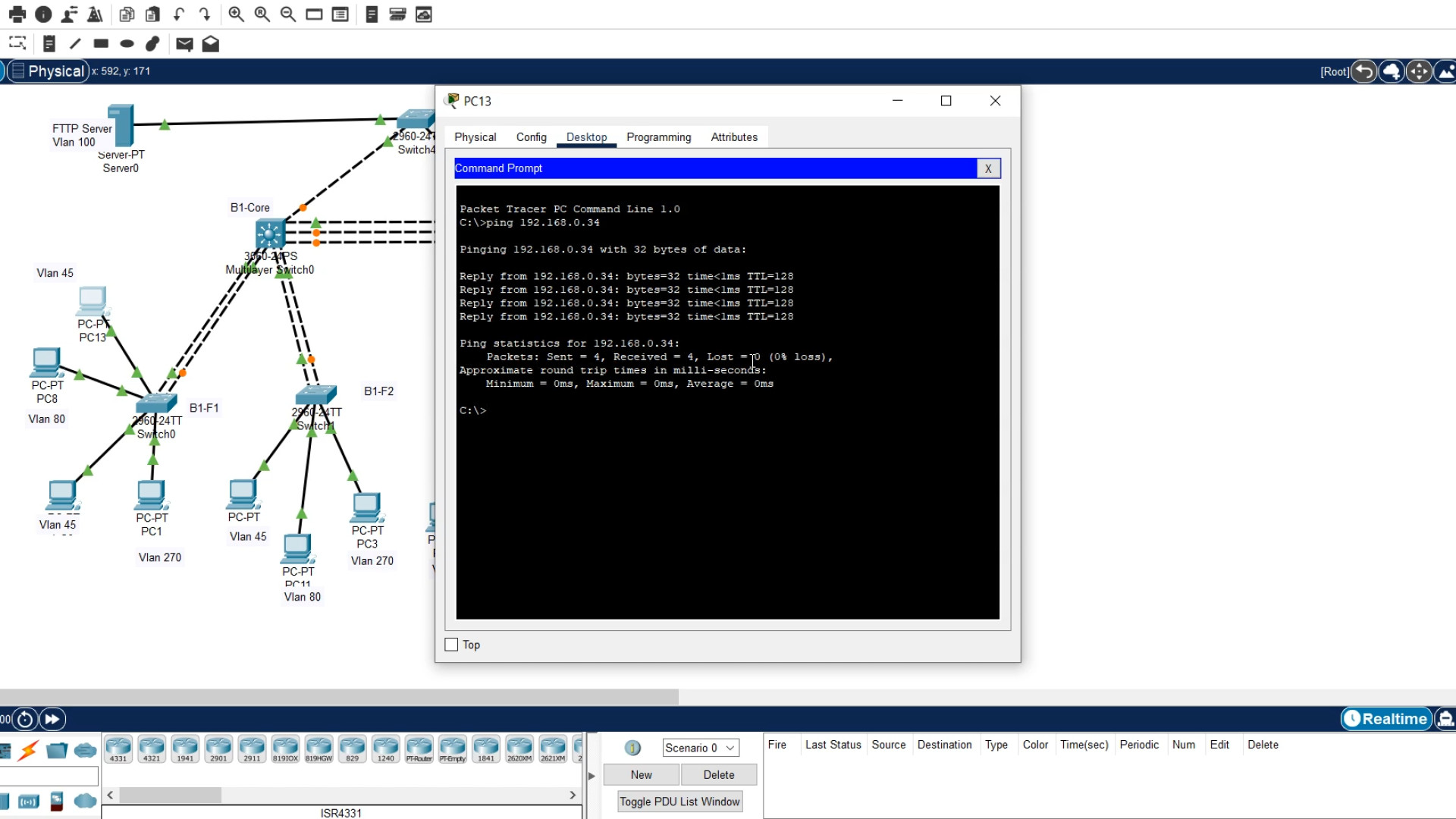
Task: Select the Add Simple PDU envelope icon
Action: (x=184, y=44)
